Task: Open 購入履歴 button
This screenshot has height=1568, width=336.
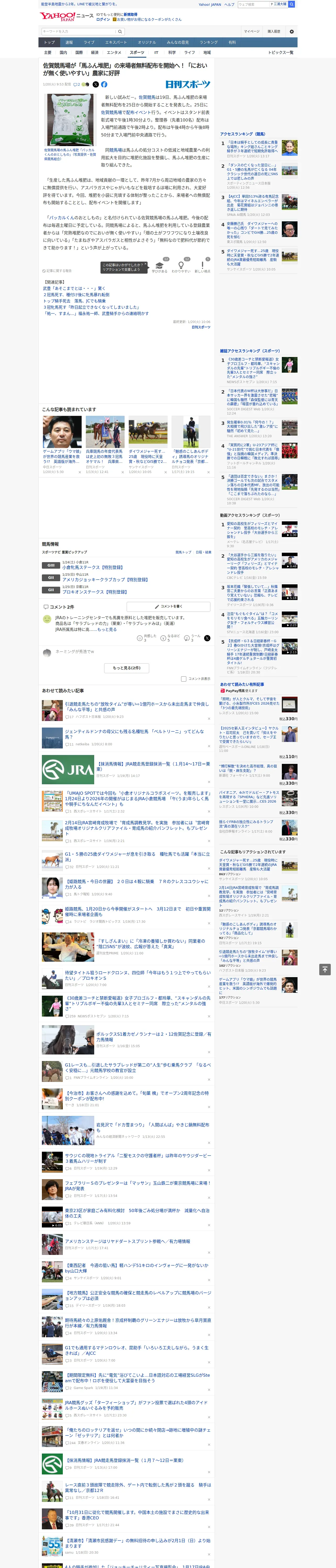Action: click(274, 32)
